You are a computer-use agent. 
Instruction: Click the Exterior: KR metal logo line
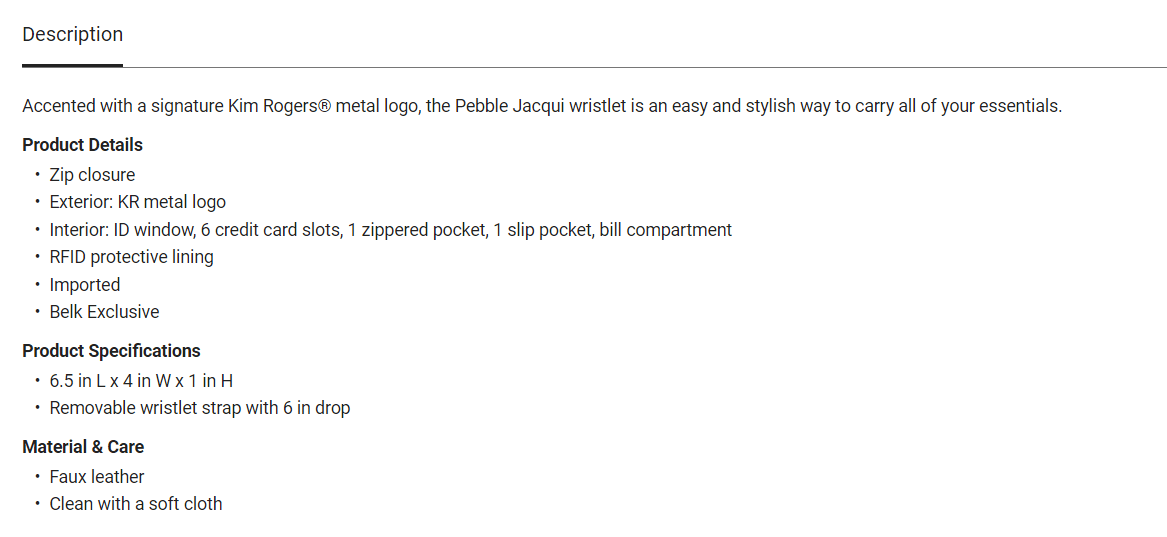(x=137, y=202)
